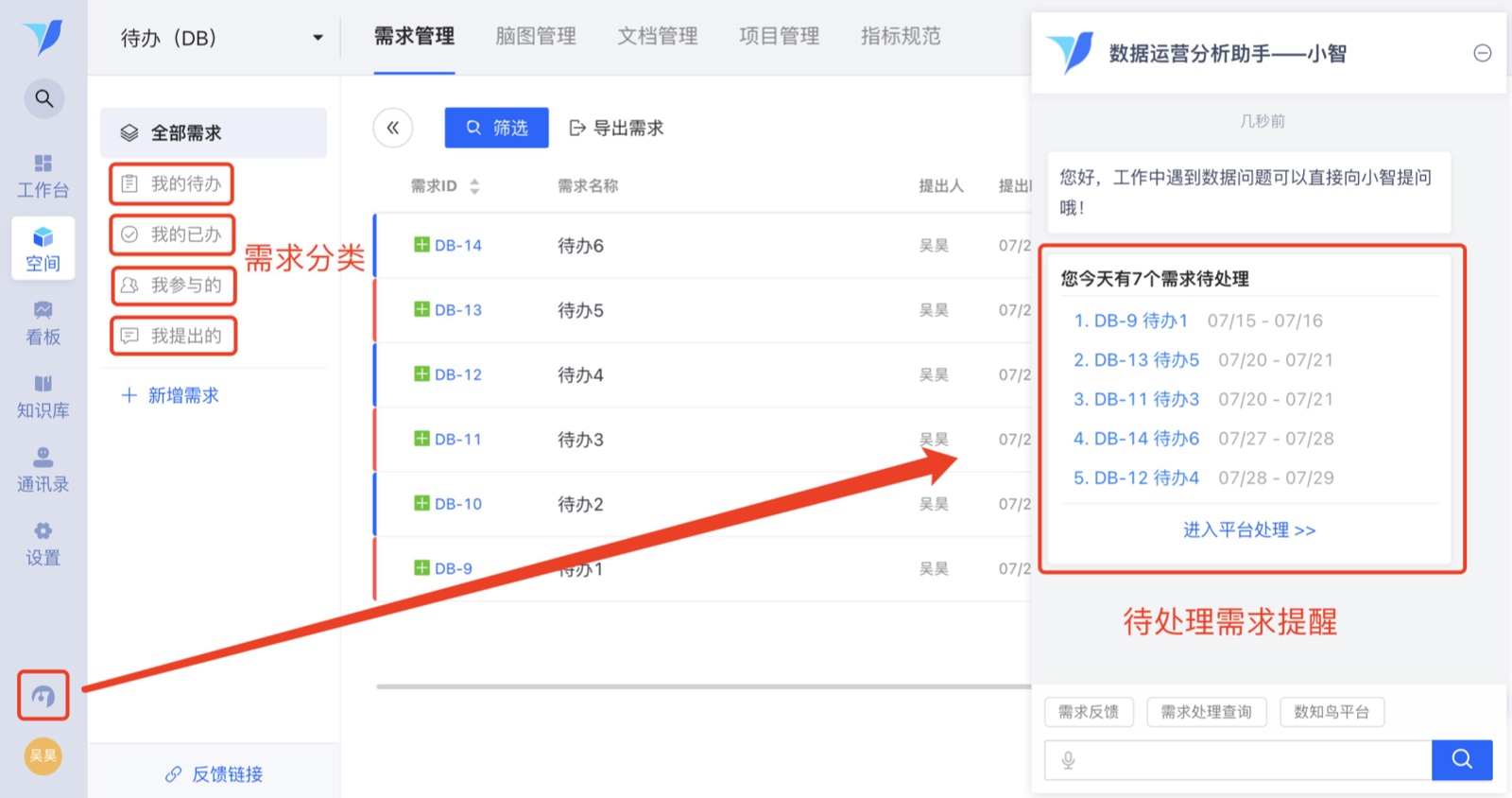Click the green plus icon beside DB-14
The width and height of the screenshot is (1512, 798).
pyautogui.click(x=421, y=245)
